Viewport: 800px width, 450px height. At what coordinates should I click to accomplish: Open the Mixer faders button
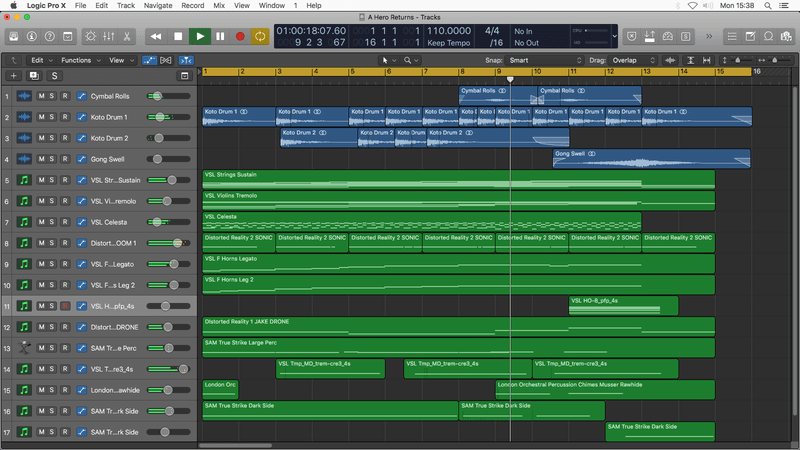(109, 36)
